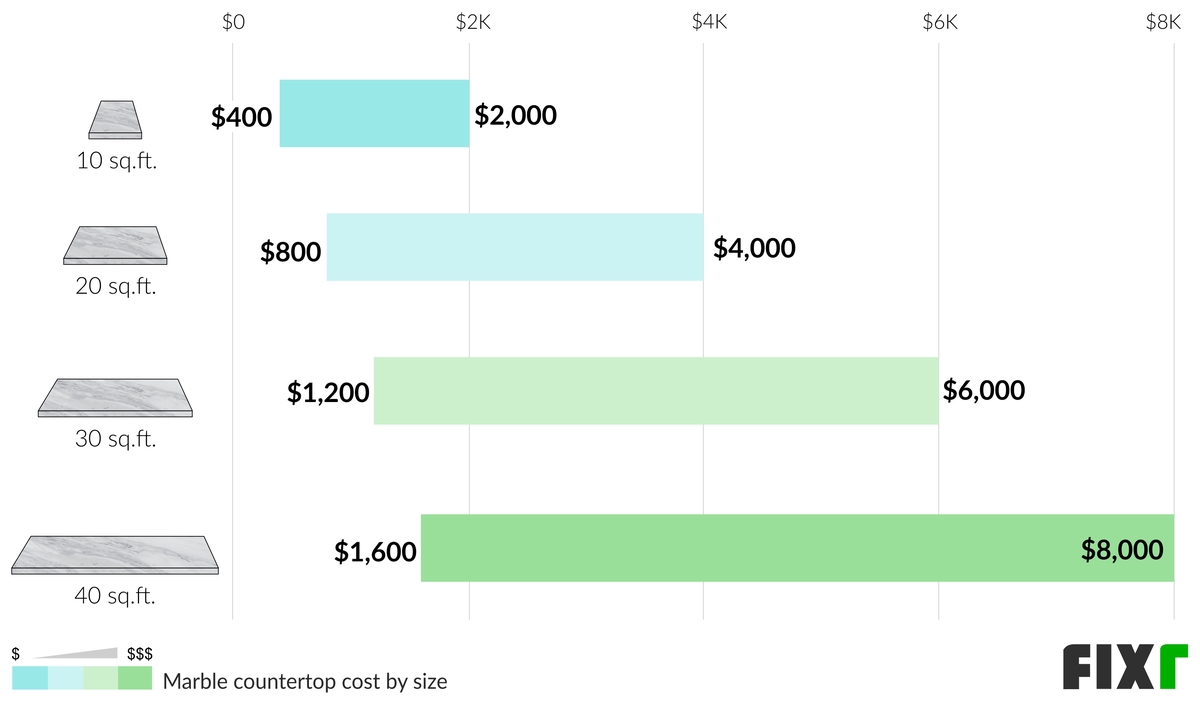Click the $400 minimum price label
This screenshot has width=1200, height=702.
[241, 118]
